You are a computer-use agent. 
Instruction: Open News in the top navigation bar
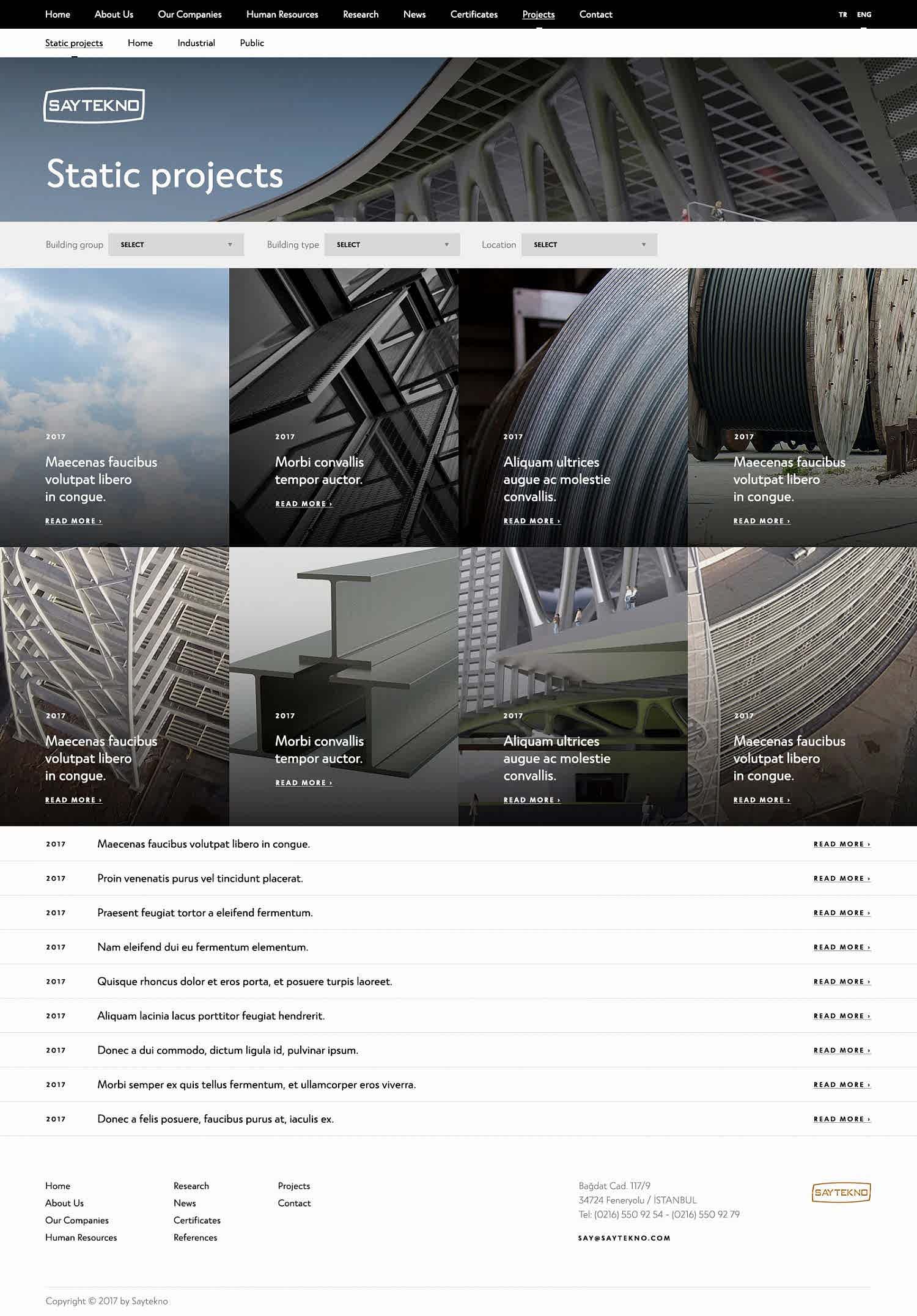[414, 14]
